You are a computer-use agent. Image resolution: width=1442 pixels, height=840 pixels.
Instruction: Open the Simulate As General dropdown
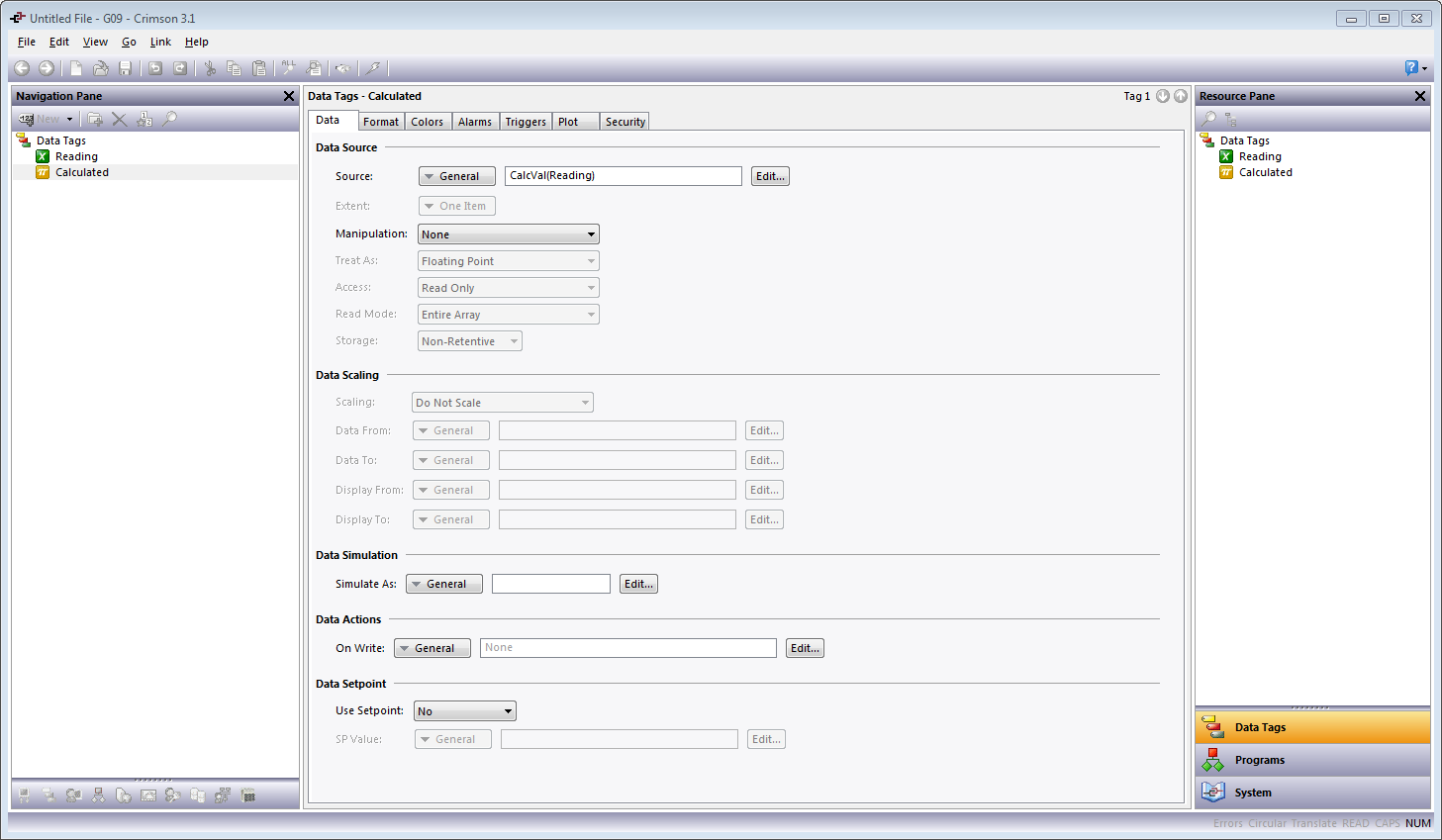[444, 584]
